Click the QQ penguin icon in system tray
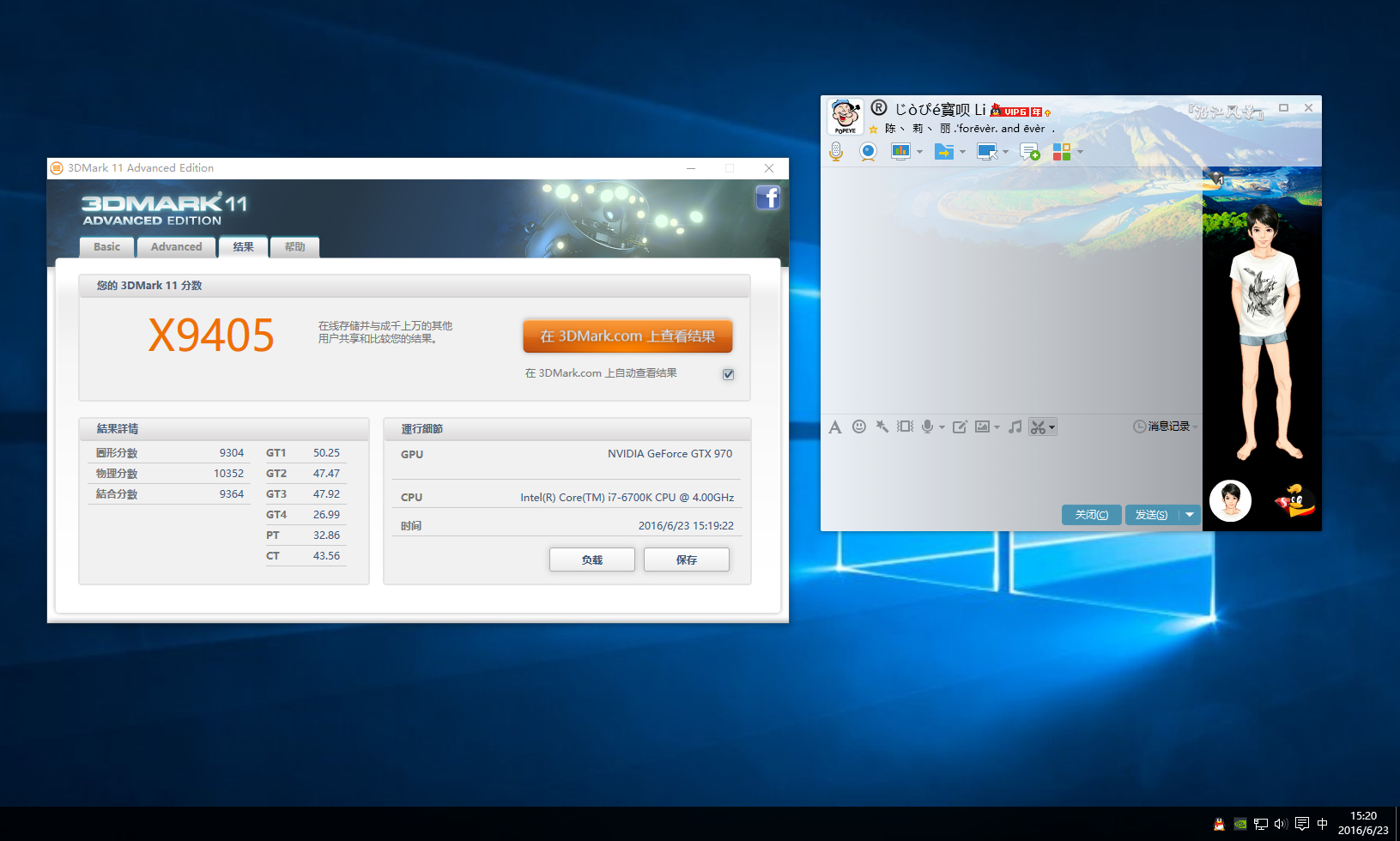 [1219, 824]
